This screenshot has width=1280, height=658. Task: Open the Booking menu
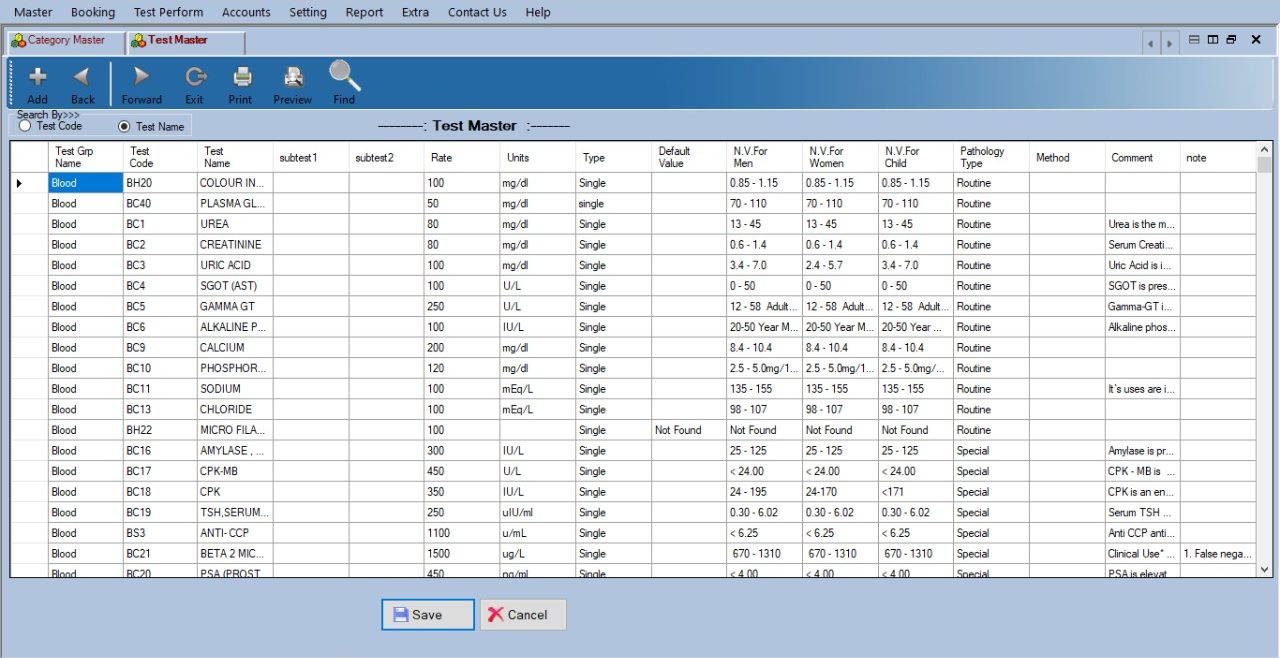pos(93,12)
